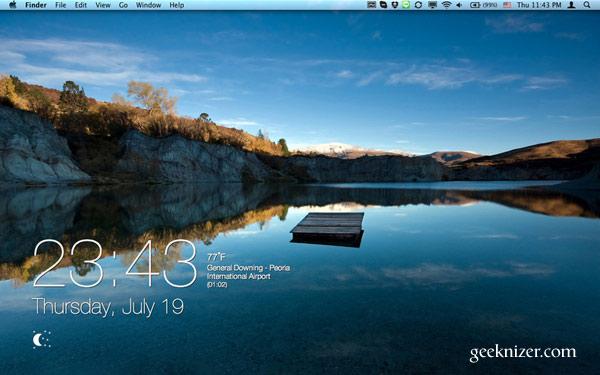
Task: Open the Go menu
Action: [x=123, y=5]
